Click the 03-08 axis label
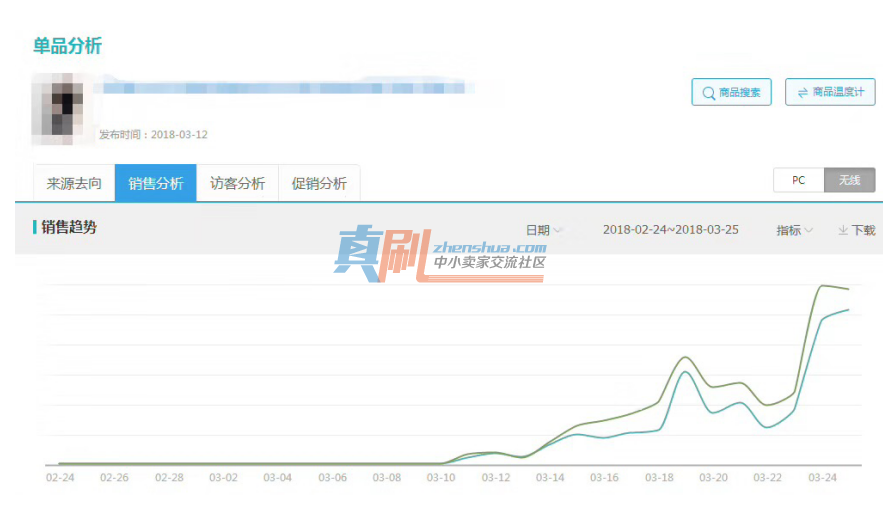This screenshot has height=508, width=883. click(x=387, y=478)
